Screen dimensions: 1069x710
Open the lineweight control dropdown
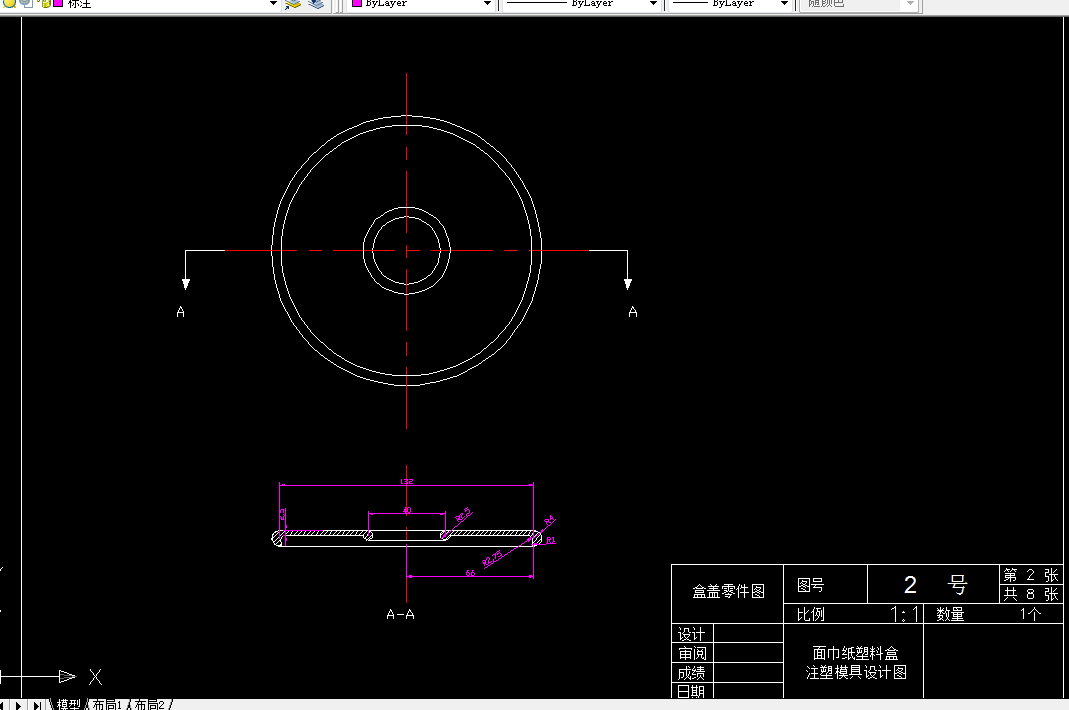[786, 4]
